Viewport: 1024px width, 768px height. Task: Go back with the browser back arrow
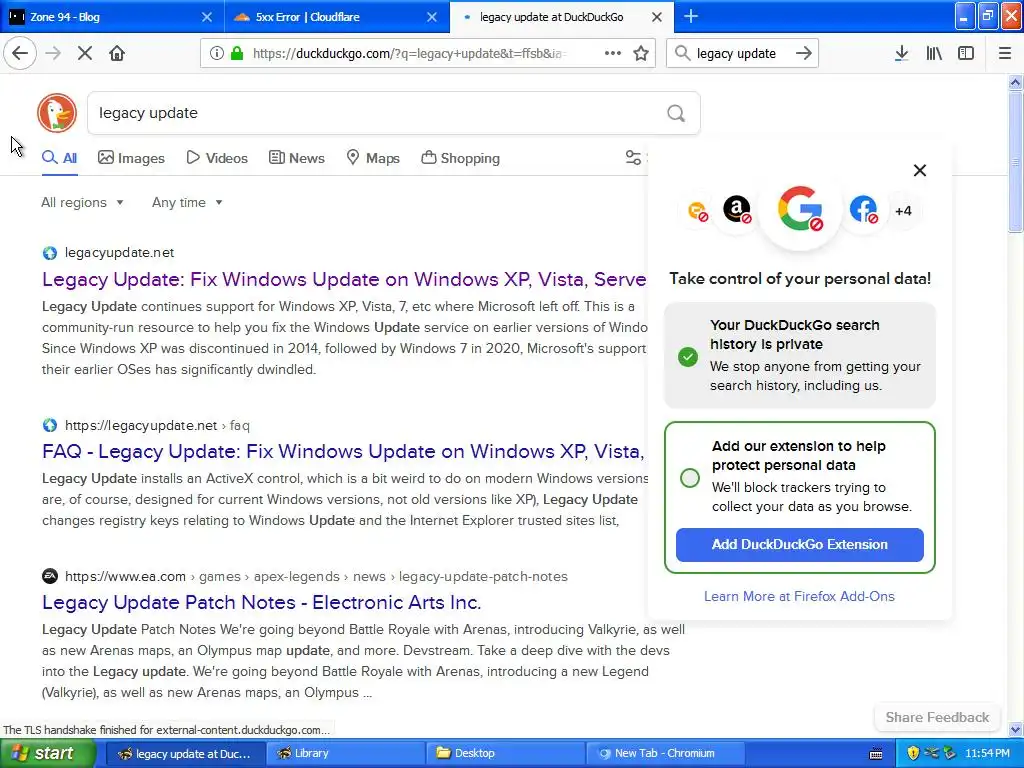tap(20, 53)
